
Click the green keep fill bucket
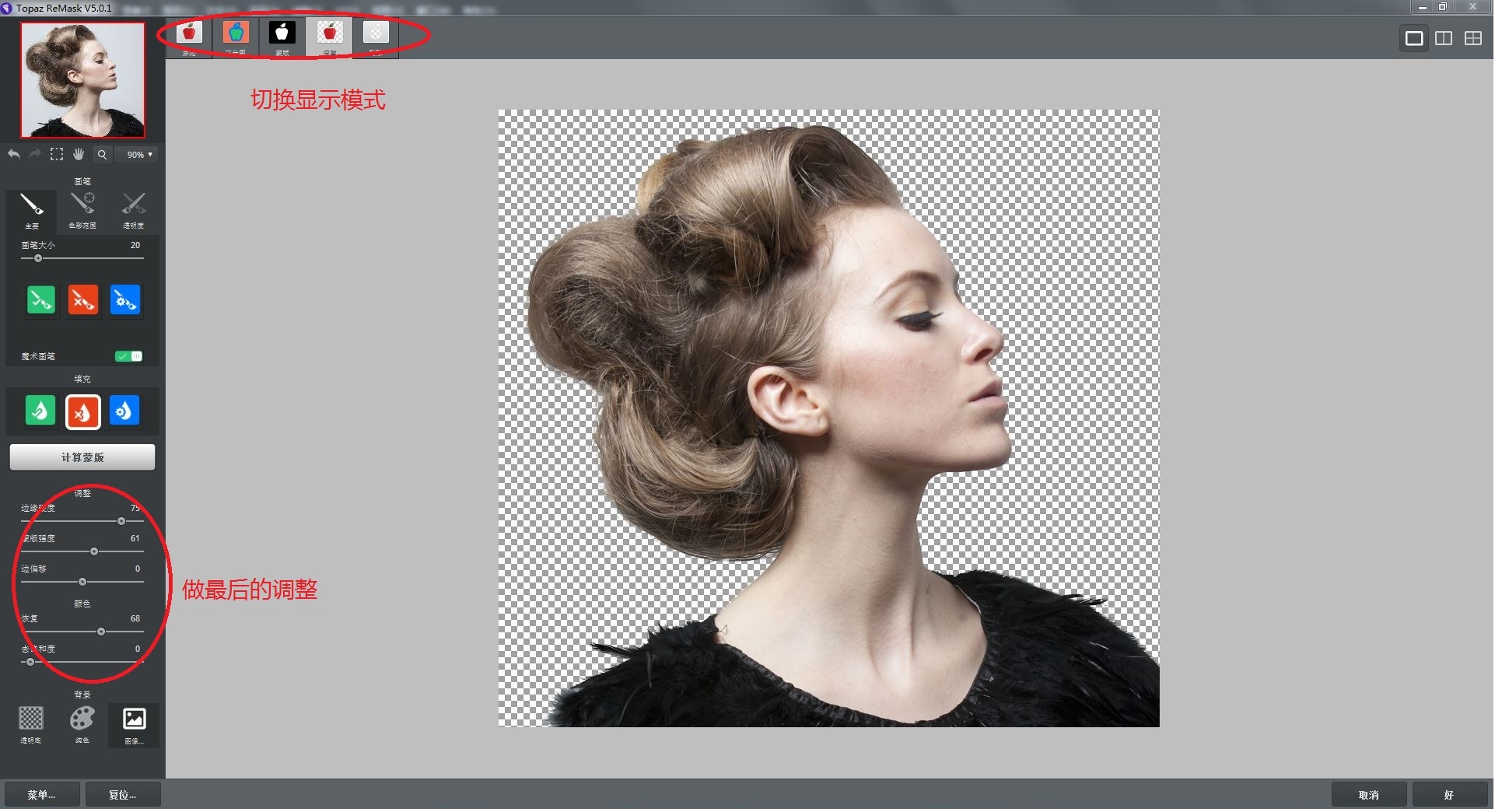[40, 411]
